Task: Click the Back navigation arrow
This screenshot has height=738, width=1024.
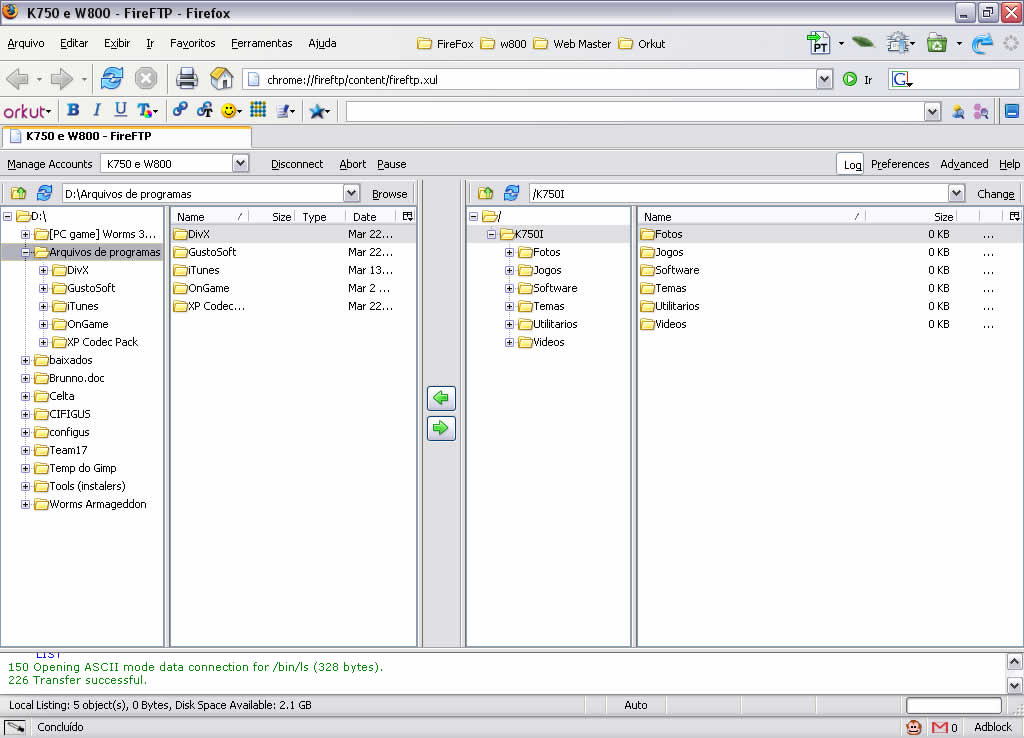Action: 18,79
